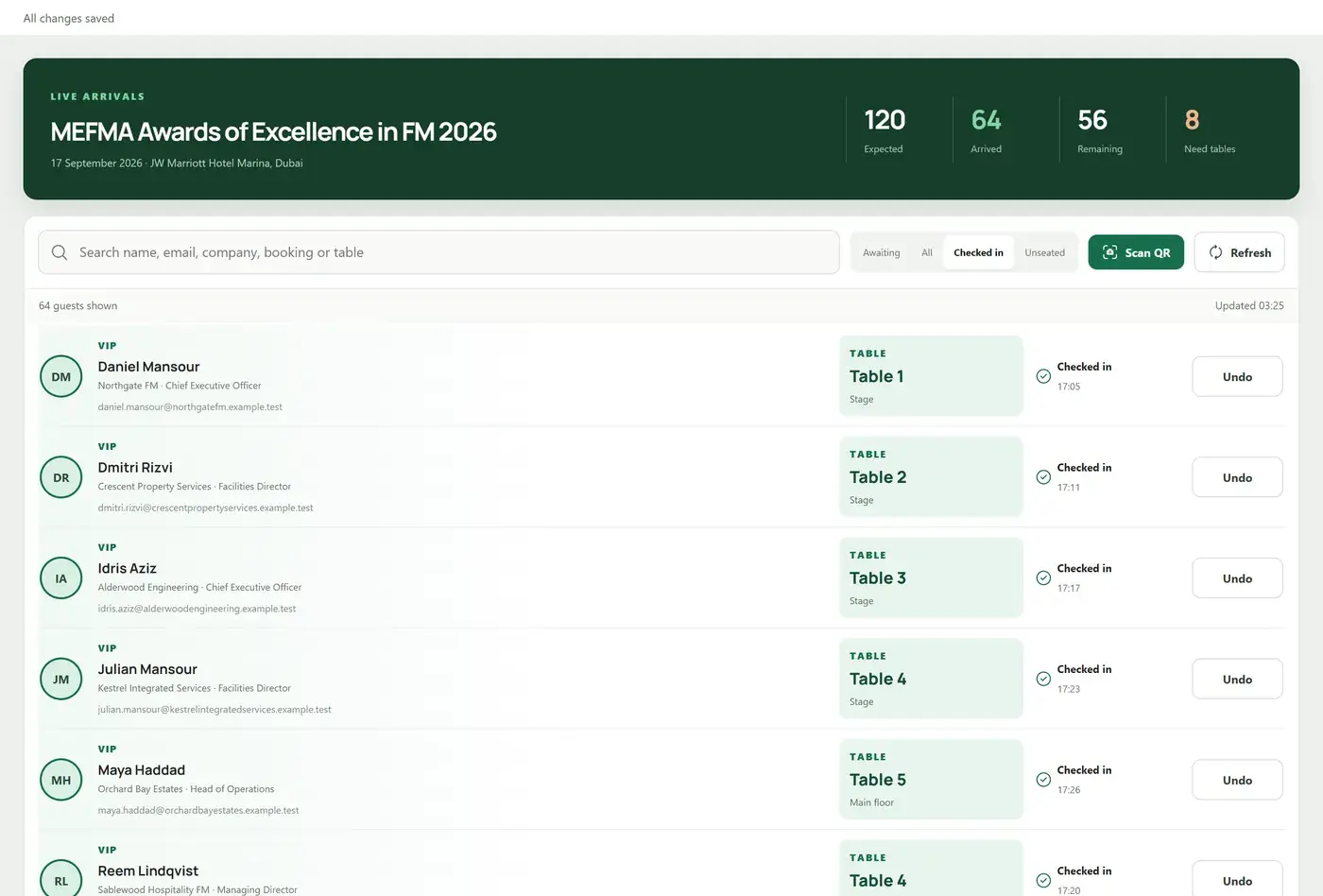Click Daniel Mansour's checked-in checkmark icon

(1043, 376)
